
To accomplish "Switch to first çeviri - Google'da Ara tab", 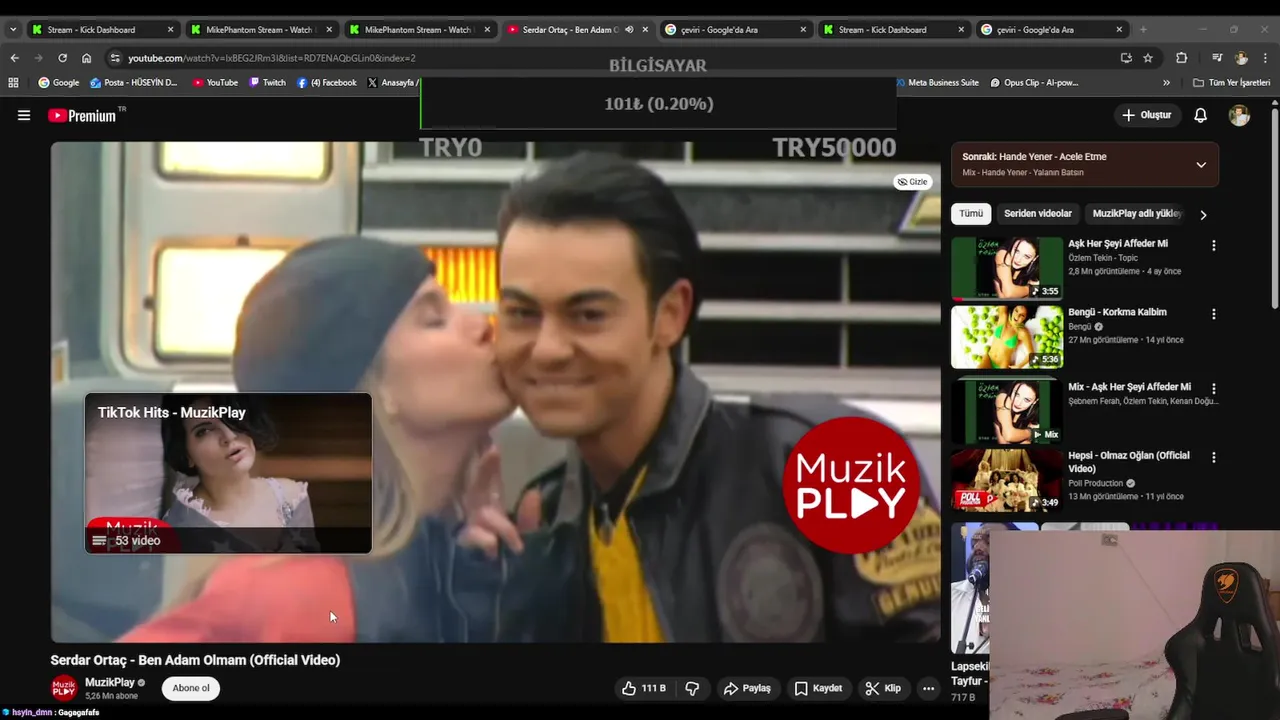I will click(735, 29).
